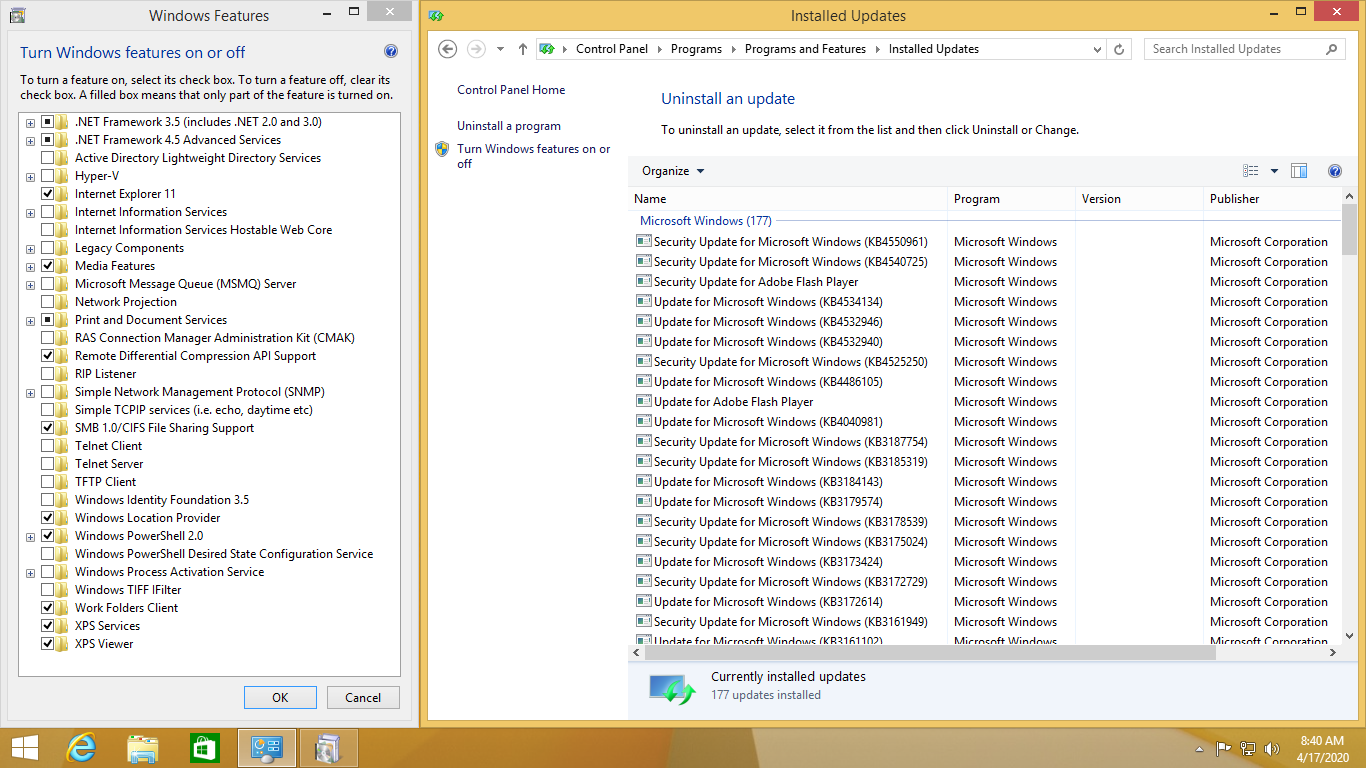
Task: Click the scroll down arrow of updates list
Action: [1349, 636]
